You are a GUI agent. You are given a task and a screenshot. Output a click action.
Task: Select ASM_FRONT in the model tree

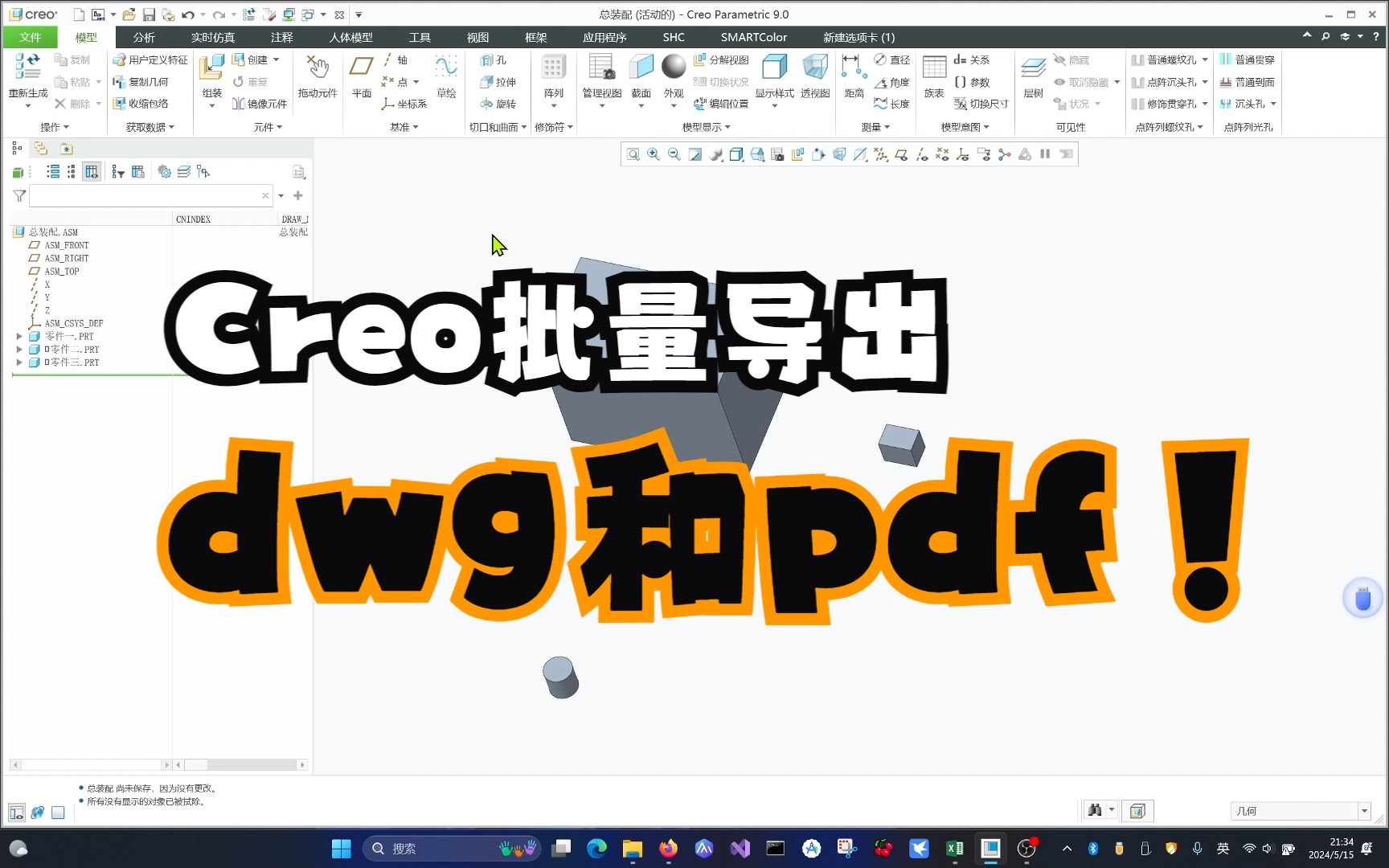click(x=67, y=245)
